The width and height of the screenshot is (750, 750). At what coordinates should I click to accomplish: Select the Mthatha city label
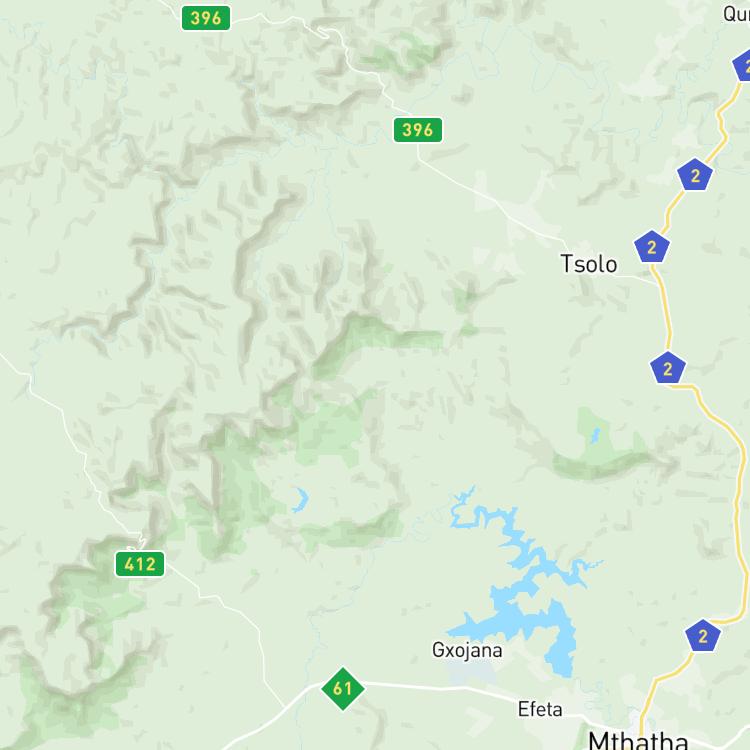(x=638, y=740)
